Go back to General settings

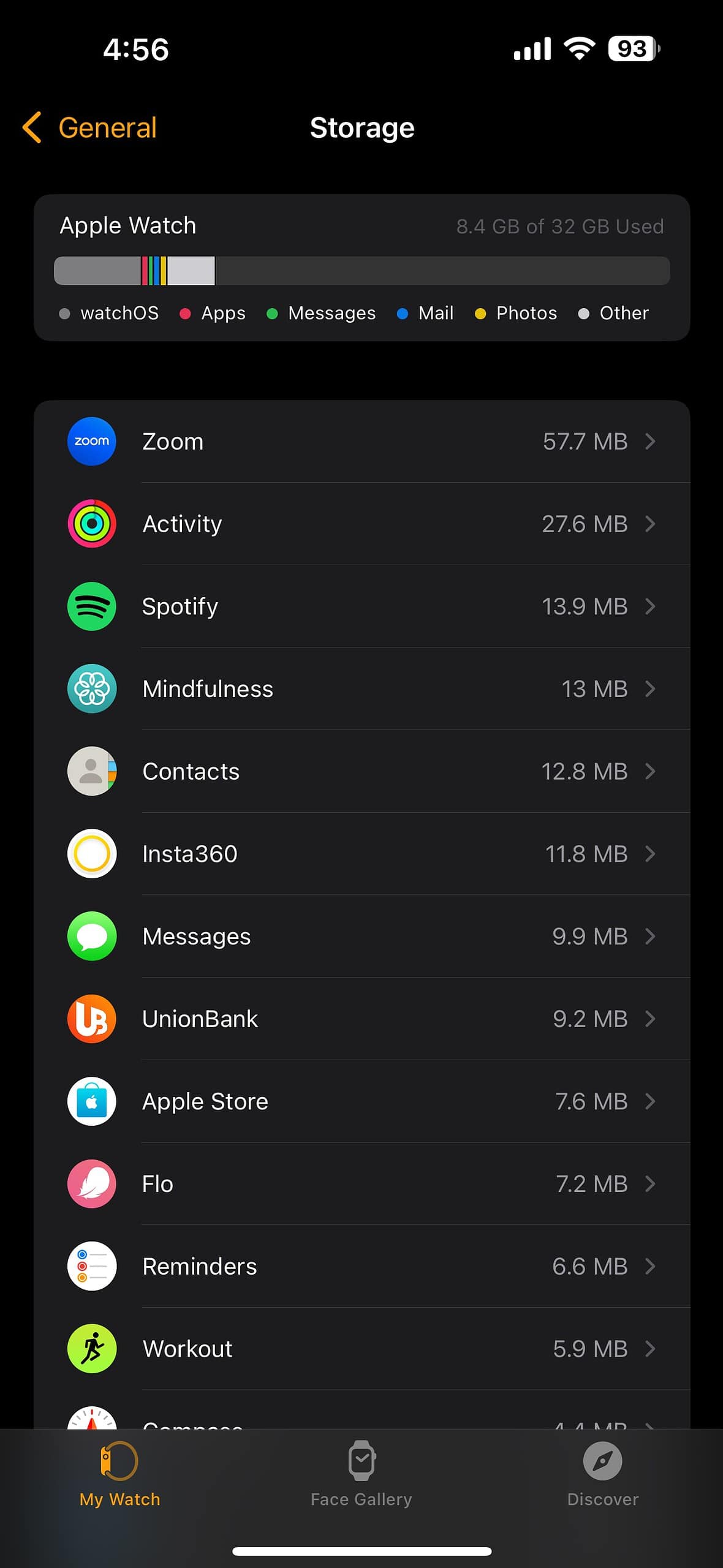[x=90, y=128]
